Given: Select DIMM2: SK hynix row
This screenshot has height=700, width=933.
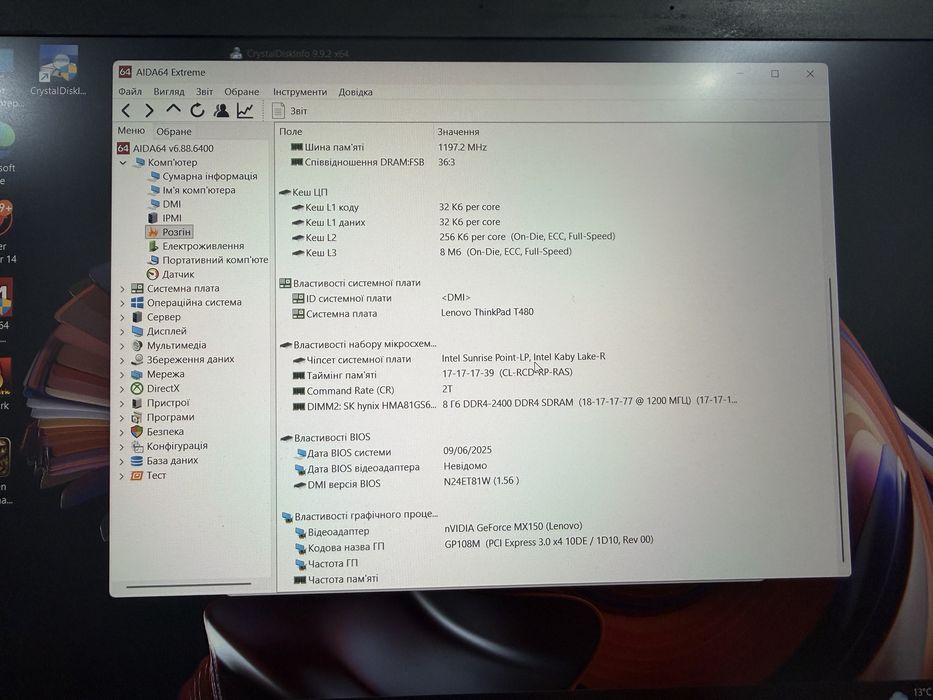Looking at the screenshot, I should click(x=515, y=405).
